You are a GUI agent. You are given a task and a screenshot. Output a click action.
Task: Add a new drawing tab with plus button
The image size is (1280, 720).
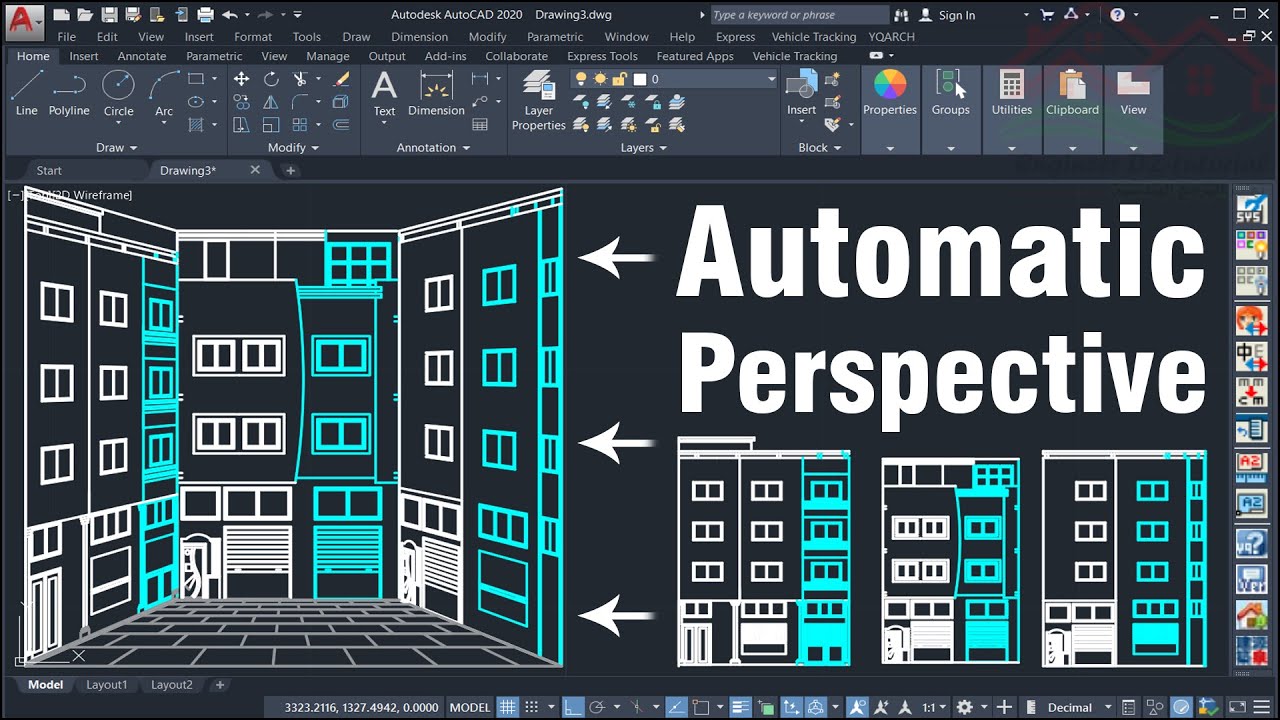click(x=291, y=171)
